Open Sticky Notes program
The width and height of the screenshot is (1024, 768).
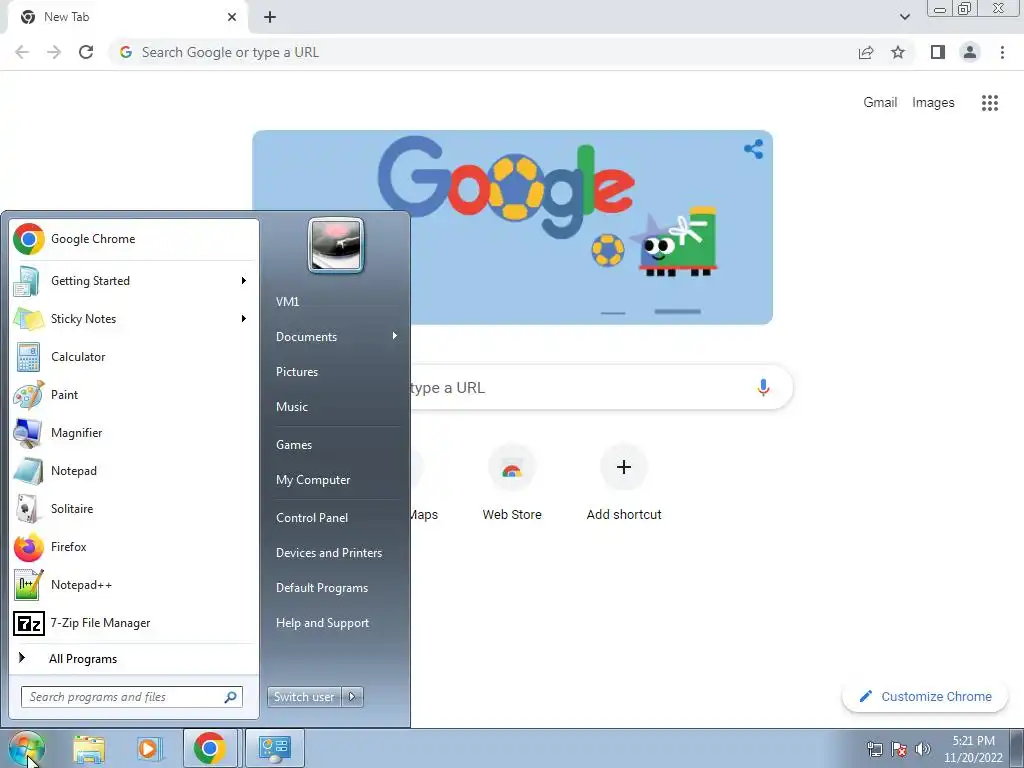(134, 319)
